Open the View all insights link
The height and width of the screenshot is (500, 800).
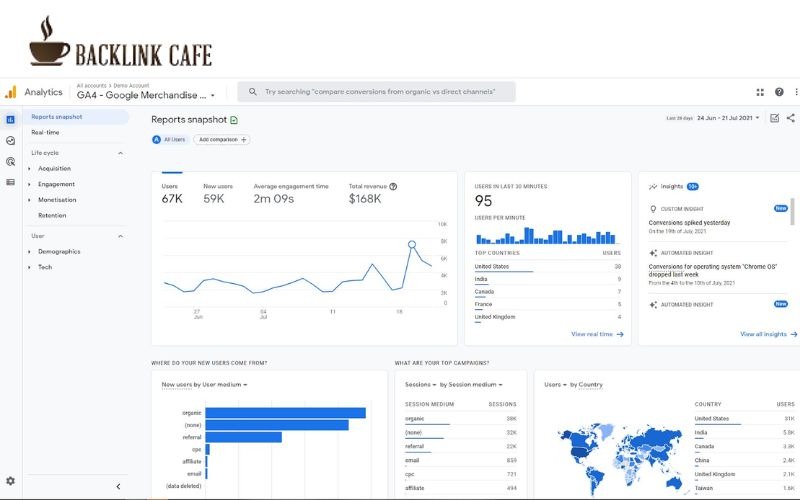pos(768,334)
